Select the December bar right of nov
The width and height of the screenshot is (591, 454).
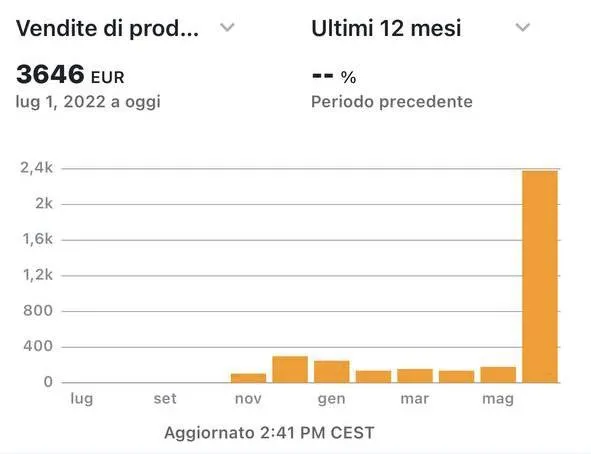point(290,369)
